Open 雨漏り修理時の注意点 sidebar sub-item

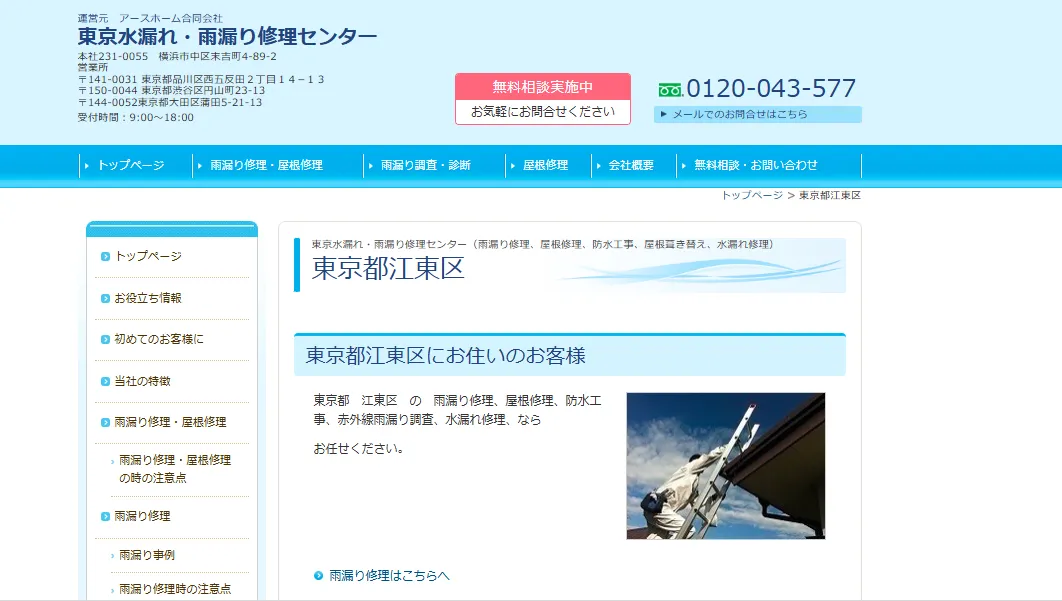pos(175,589)
